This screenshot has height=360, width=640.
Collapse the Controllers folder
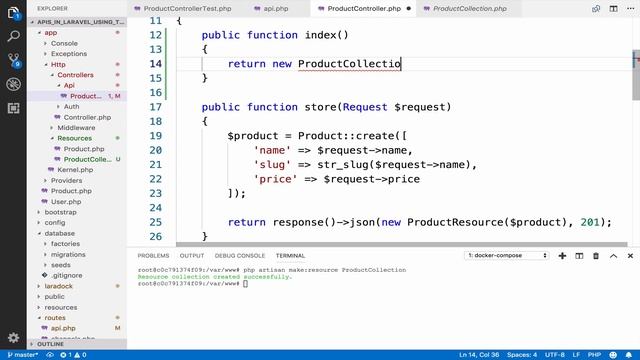(x=75, y=75)
